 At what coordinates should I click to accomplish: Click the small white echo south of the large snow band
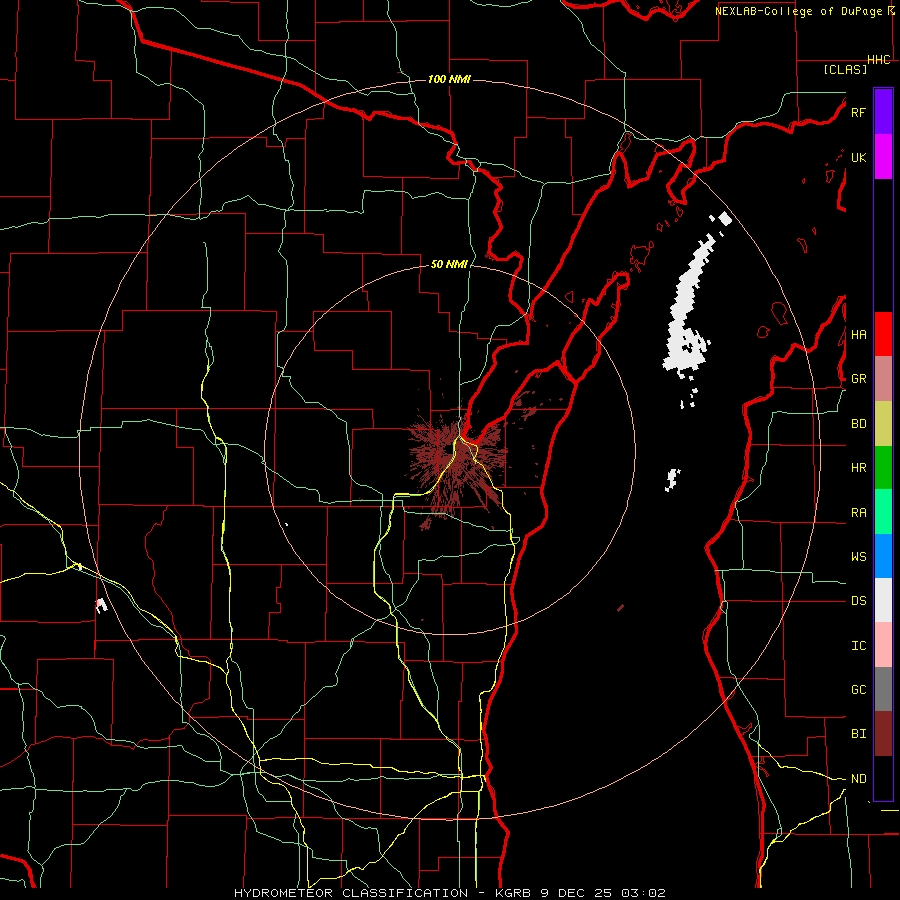point(672,479)
